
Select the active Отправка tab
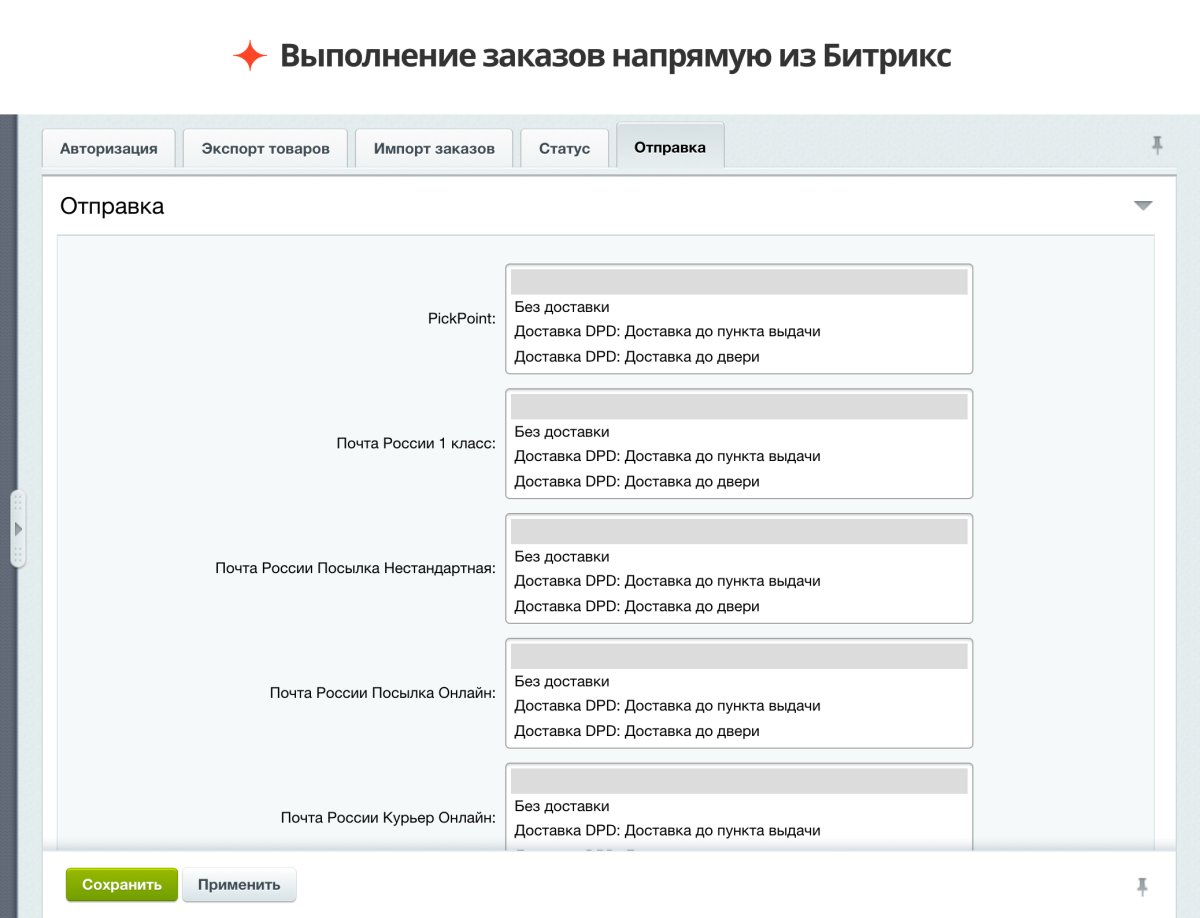pos(668,144)
